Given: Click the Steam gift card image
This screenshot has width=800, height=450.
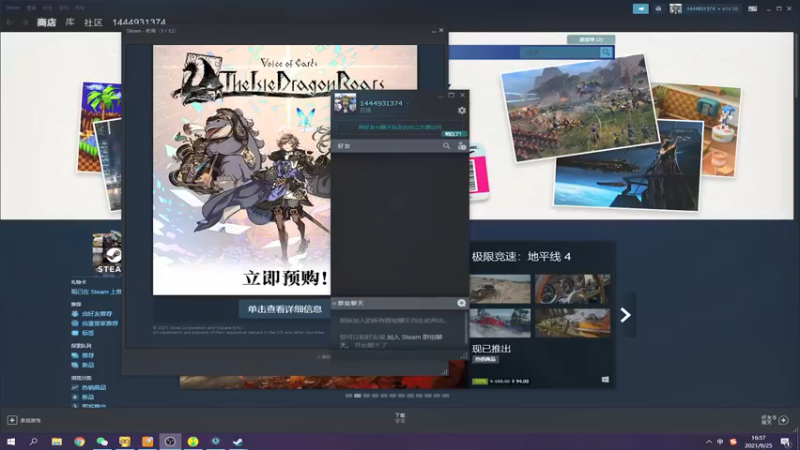Looking at the screenshot, I should tap(107, 253).
